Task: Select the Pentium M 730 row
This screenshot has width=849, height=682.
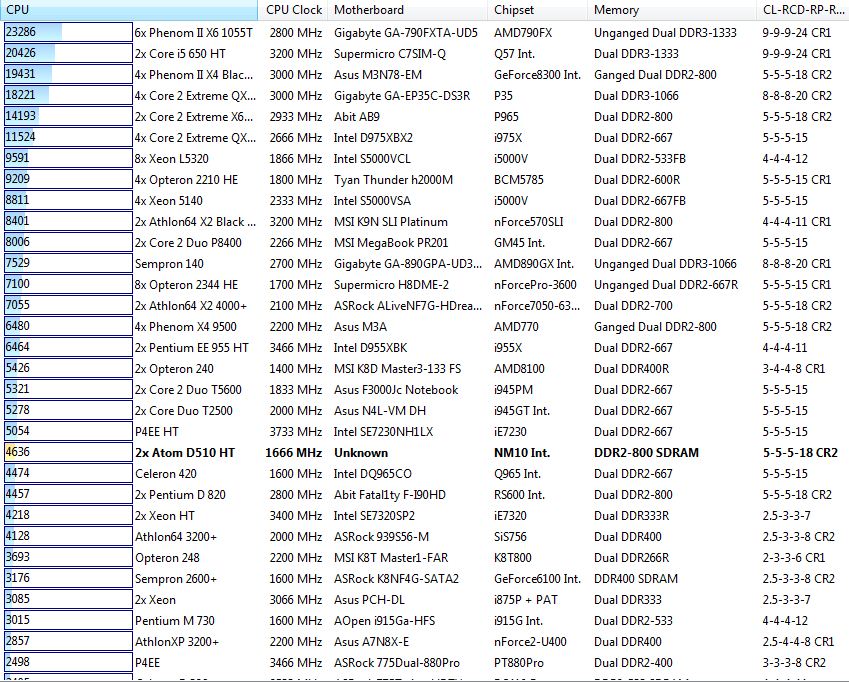Action: pos(424,620)
